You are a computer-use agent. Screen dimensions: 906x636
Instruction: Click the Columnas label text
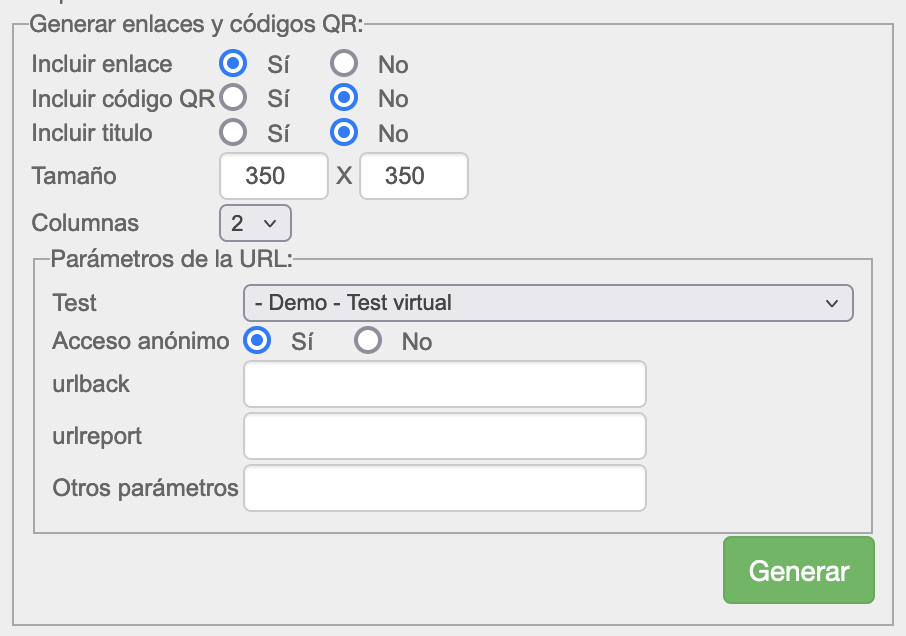(x=85, y=222)
